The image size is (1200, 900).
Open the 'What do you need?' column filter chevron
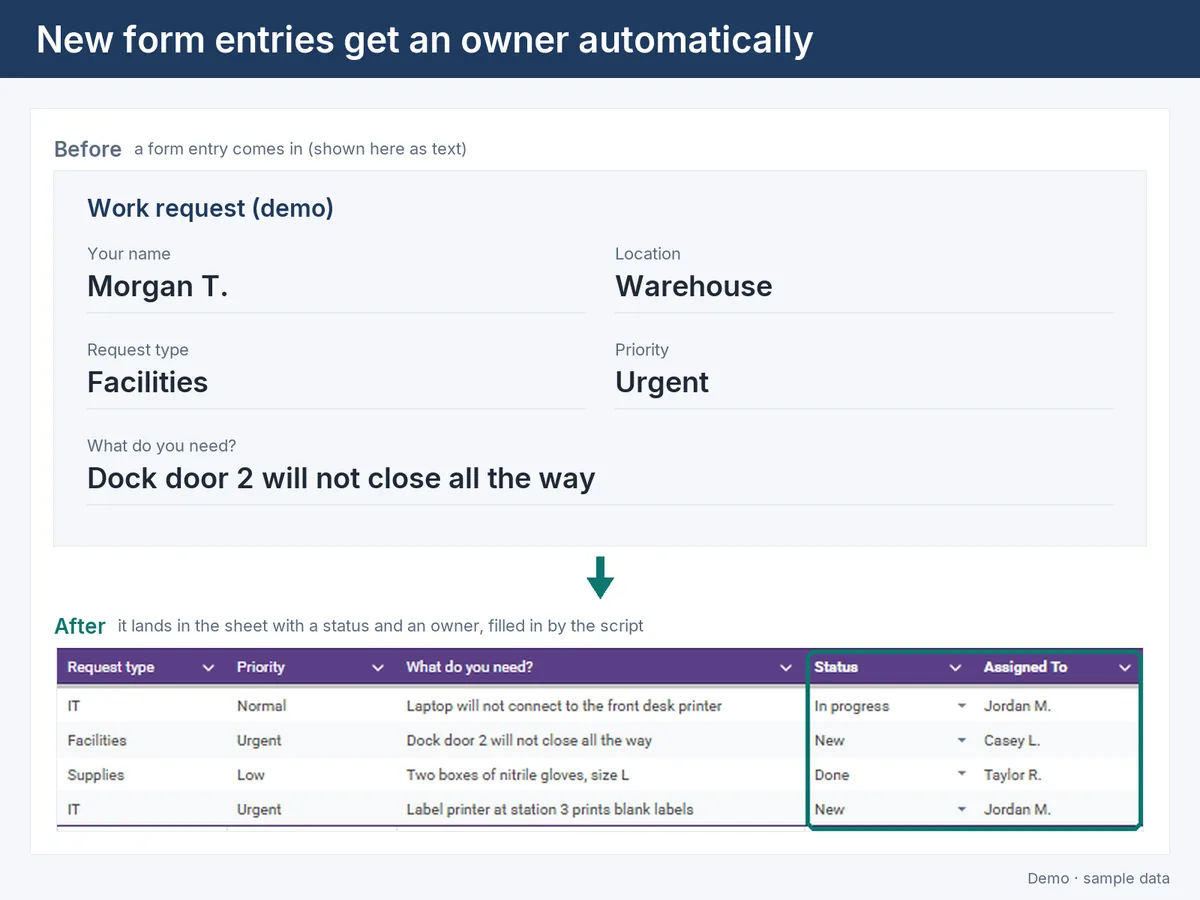(786, 668)
